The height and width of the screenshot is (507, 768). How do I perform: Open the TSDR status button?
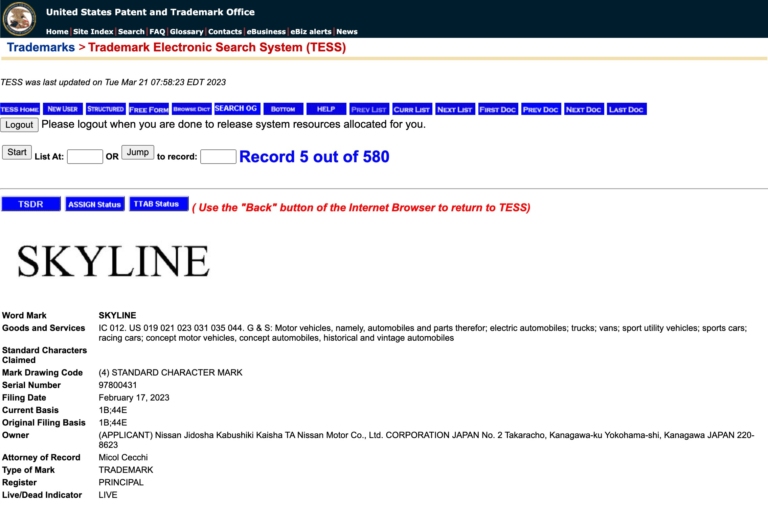31,204
